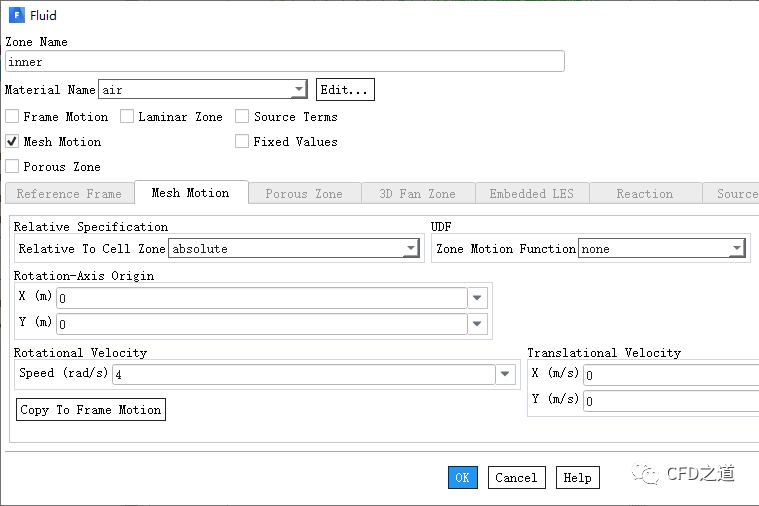Click the Fluid dialog title bar icon
The width and height of the screenshot is (759, 506).
click(x=15, y=15)
